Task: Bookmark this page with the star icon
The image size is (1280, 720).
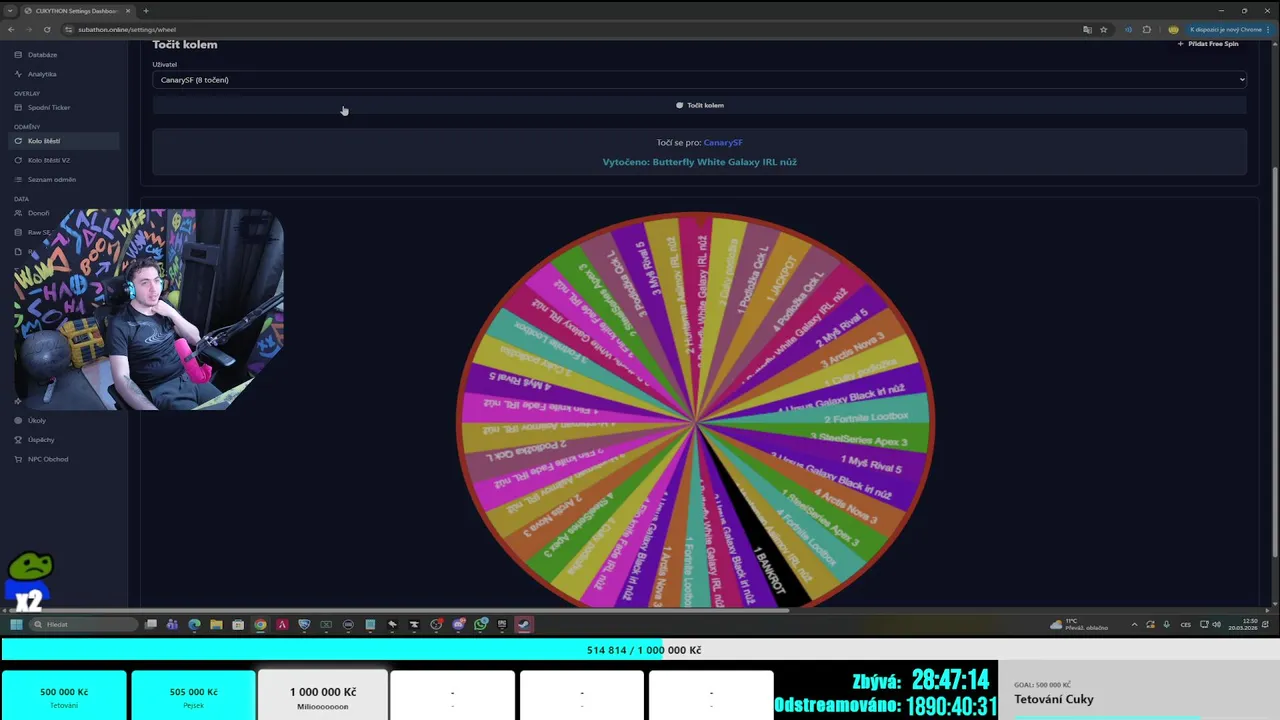Action: coord(1104,30)
